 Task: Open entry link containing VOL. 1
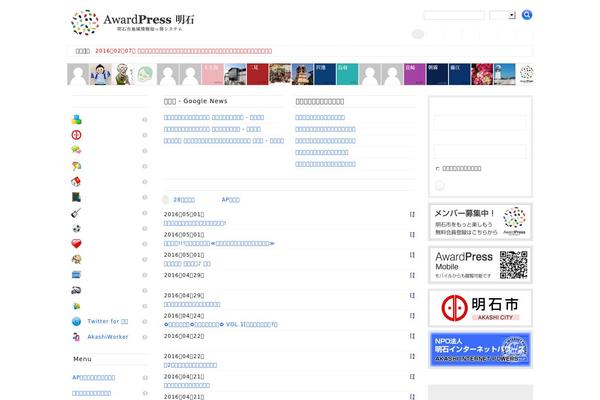click(221, 325)
